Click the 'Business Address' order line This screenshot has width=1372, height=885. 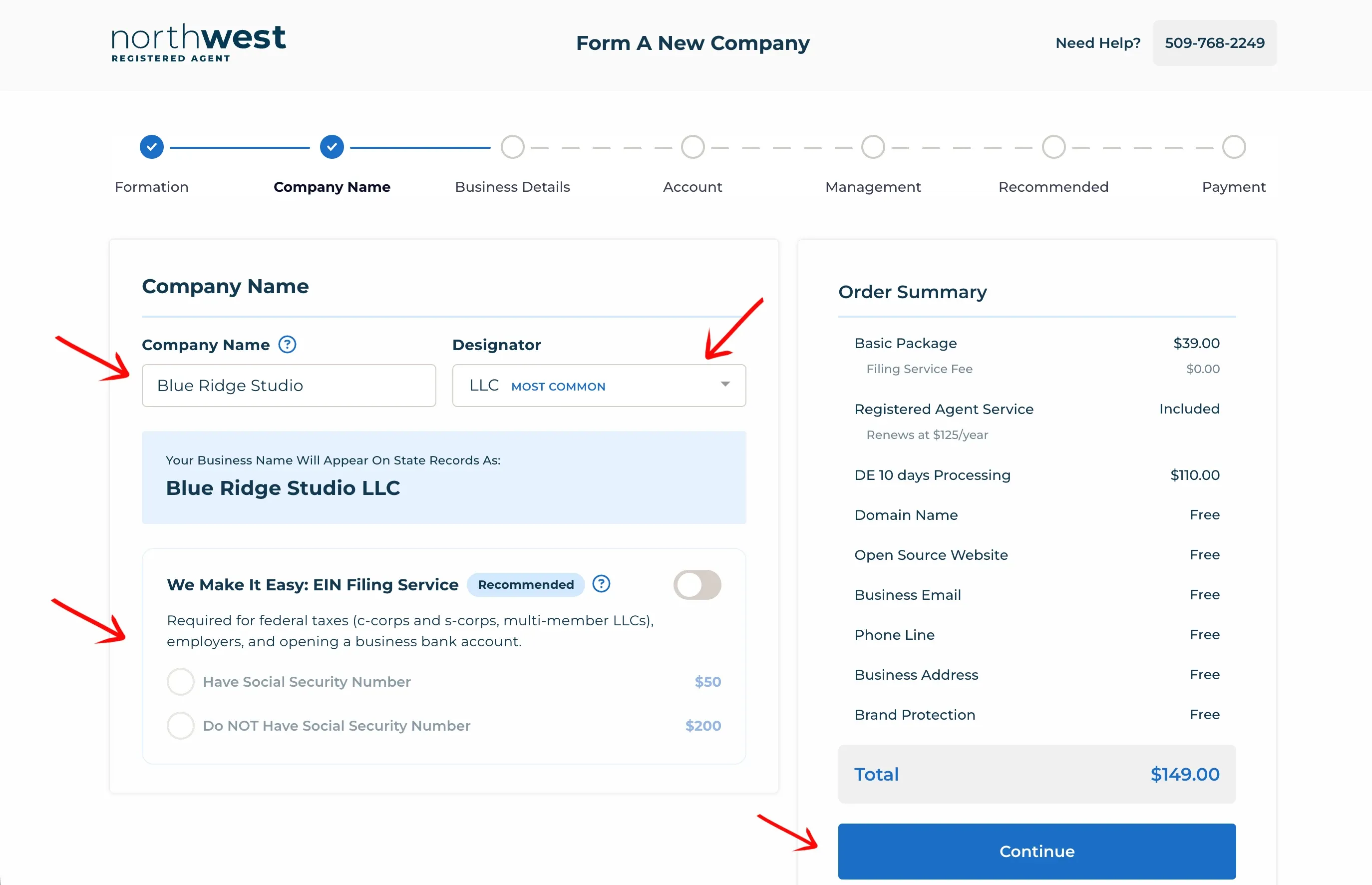click(916, 675)
